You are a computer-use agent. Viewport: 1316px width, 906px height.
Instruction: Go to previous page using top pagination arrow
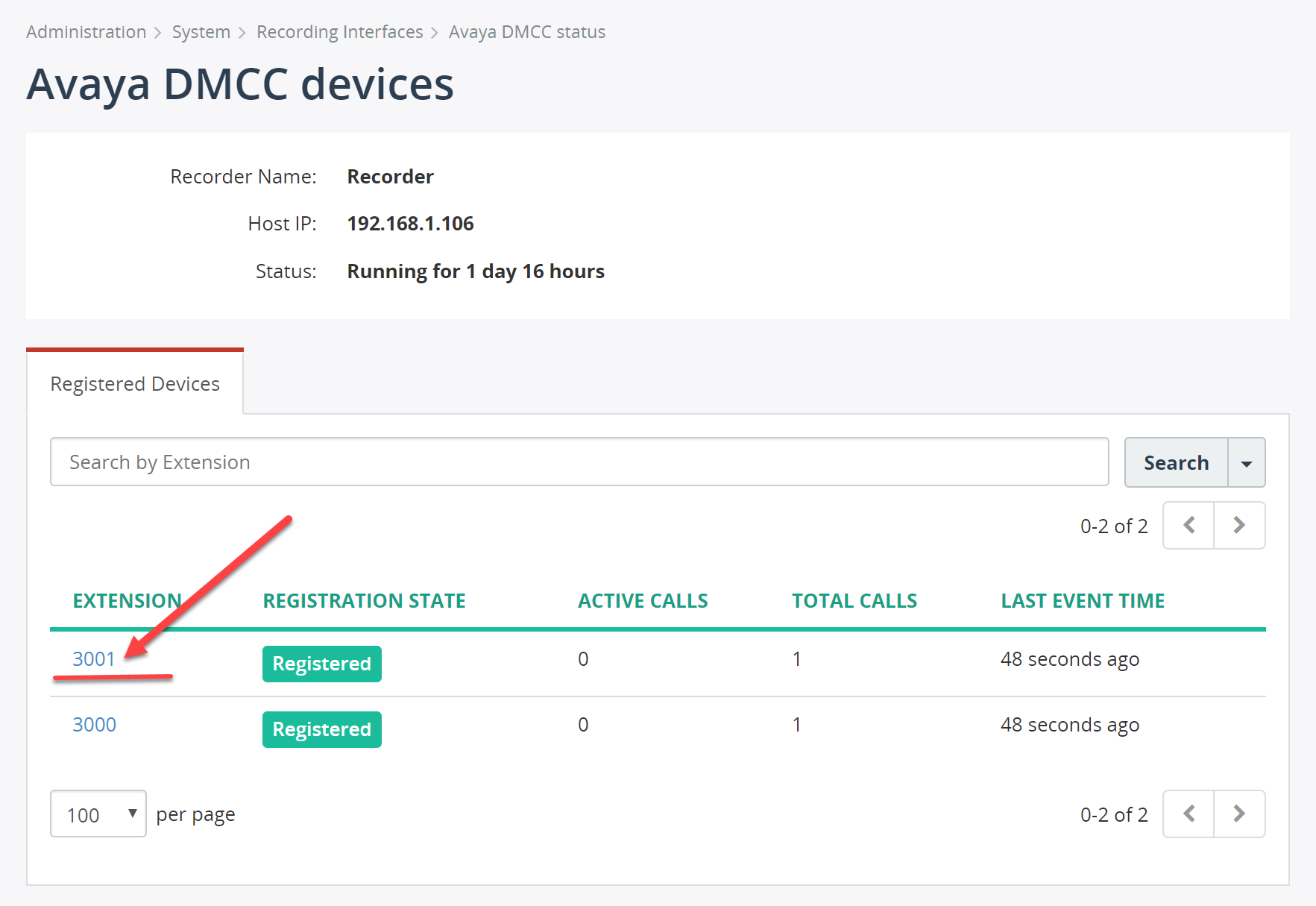click(1189, 525)
